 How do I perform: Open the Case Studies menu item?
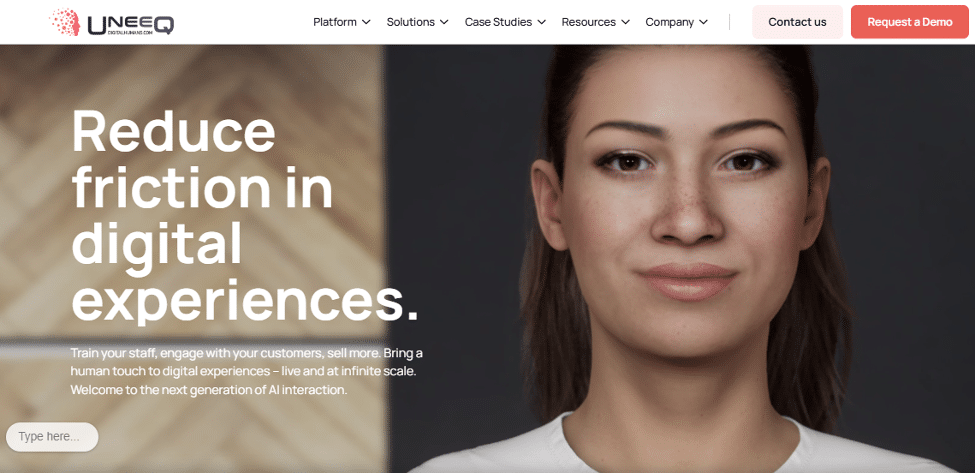498,22
